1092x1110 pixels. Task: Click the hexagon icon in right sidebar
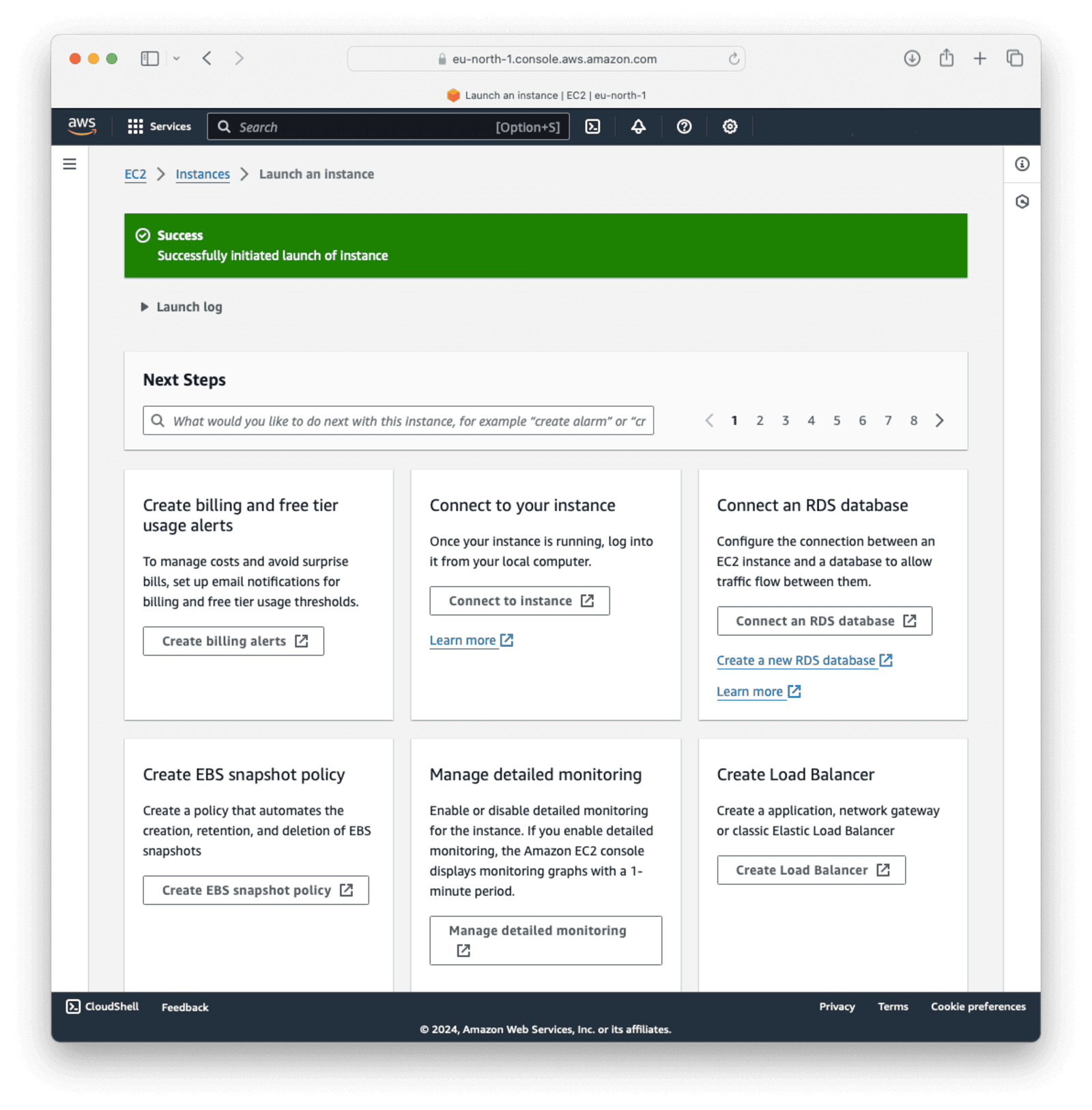(x=1022, y=201)
